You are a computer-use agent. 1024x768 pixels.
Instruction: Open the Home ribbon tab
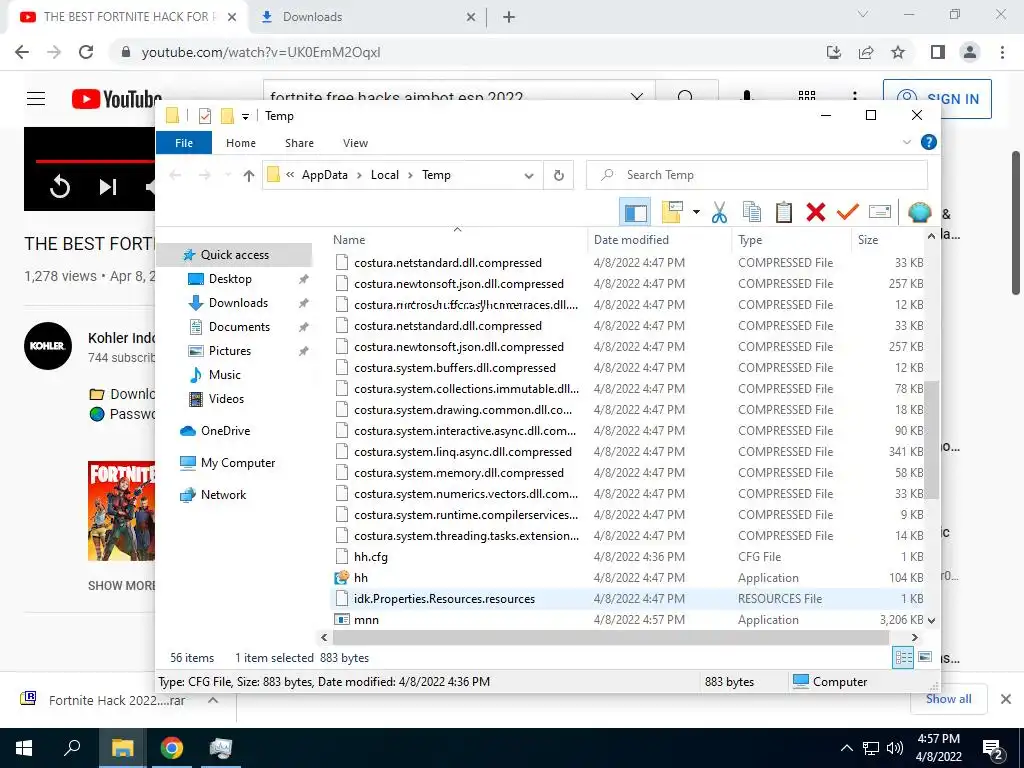[240, 143]
